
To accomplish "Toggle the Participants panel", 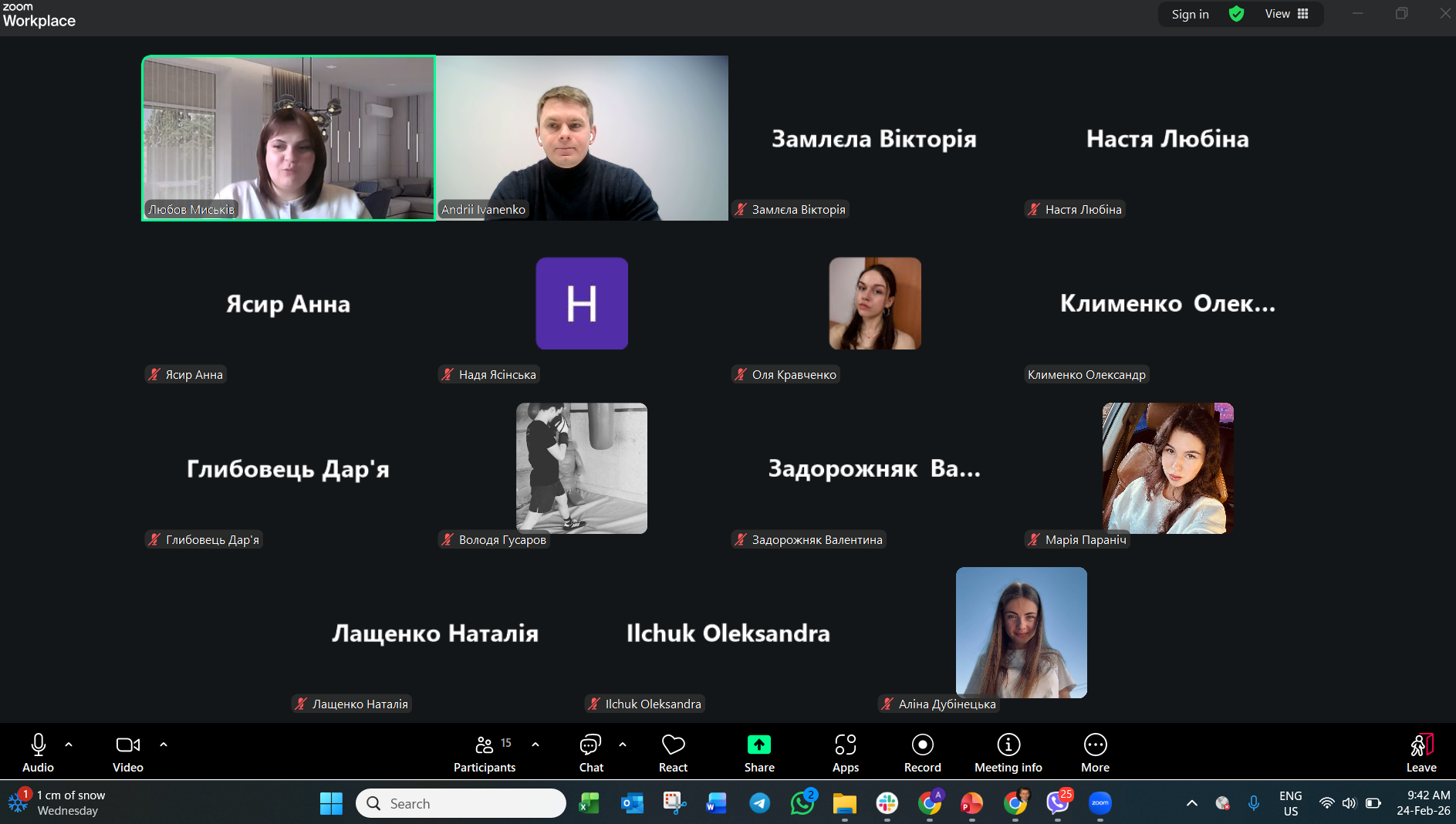I will click(485, 752).
